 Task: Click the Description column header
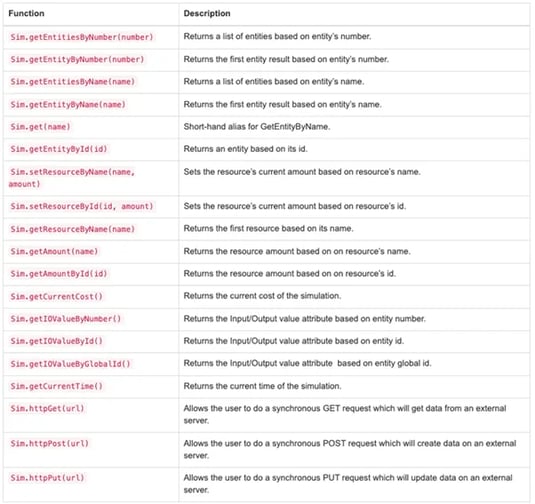pyautogui.click(x=207, y=13)
